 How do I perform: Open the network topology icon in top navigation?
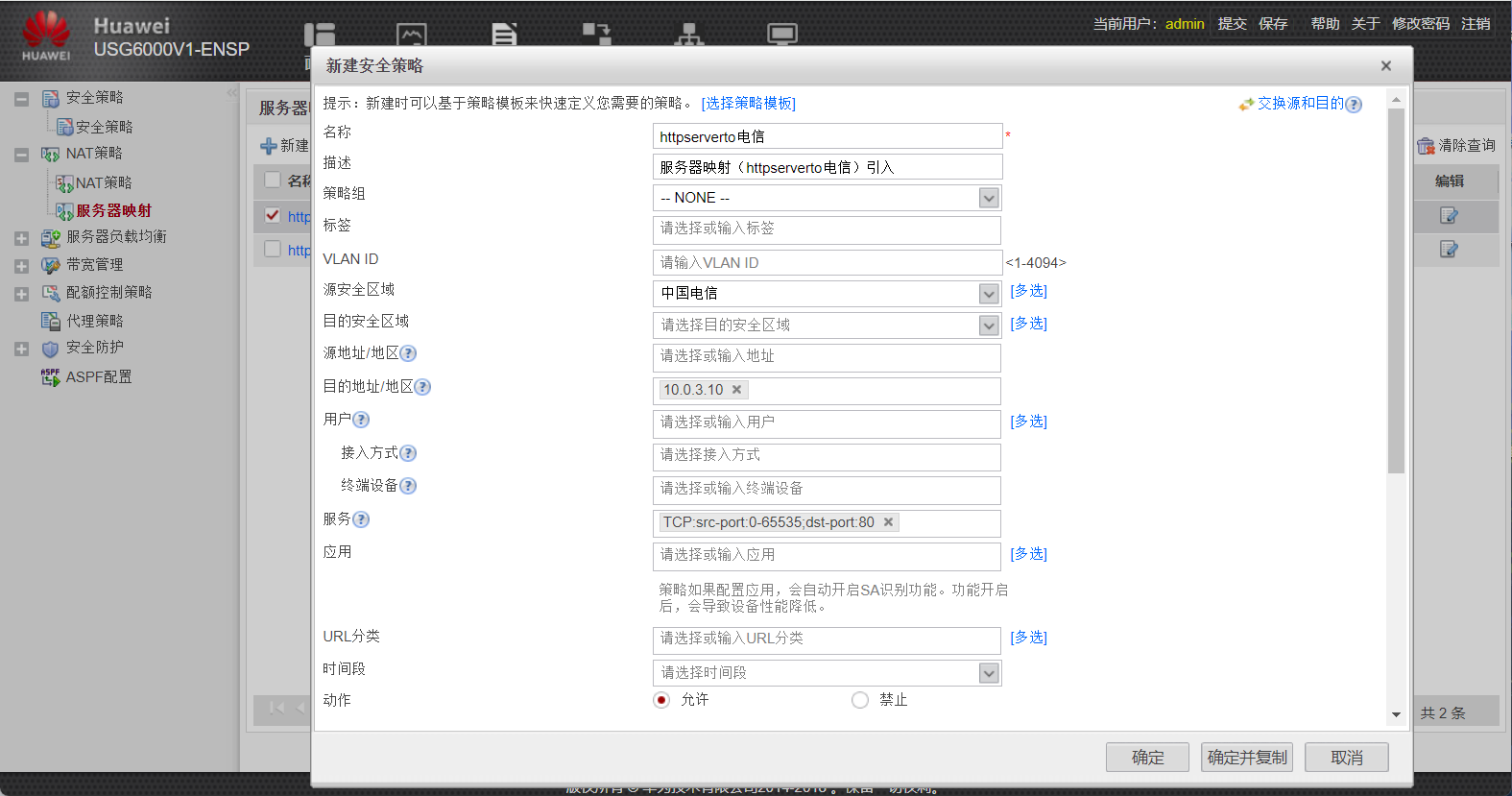coord(688,35)
